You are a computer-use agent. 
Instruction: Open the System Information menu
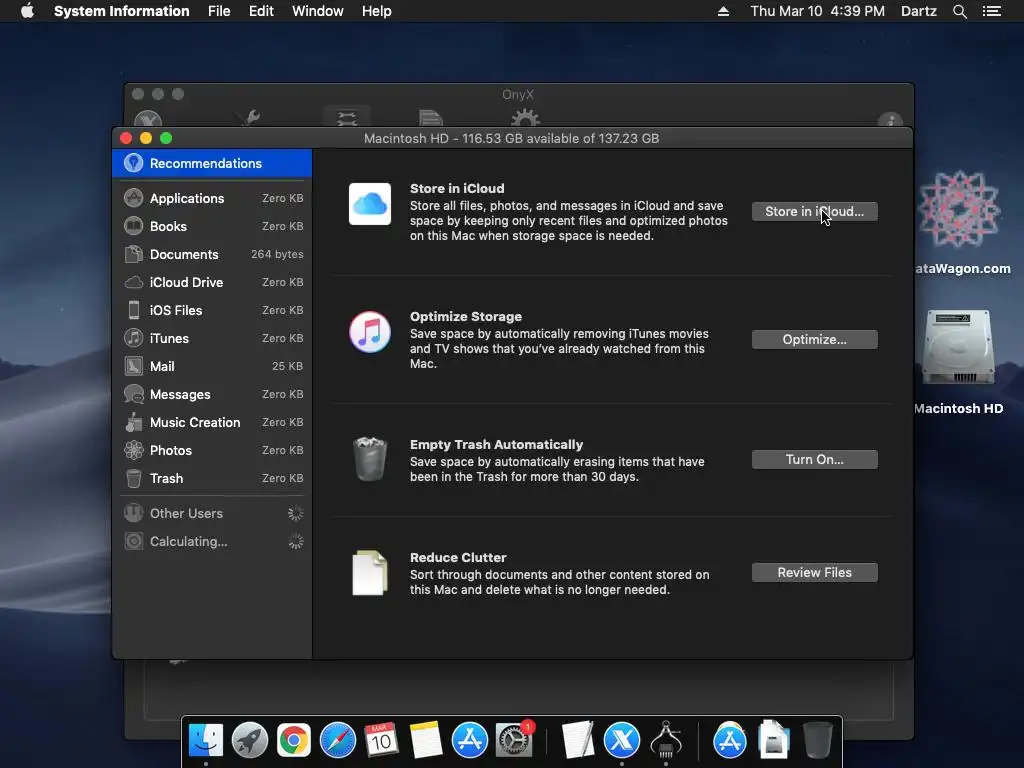tap(121, 11)
